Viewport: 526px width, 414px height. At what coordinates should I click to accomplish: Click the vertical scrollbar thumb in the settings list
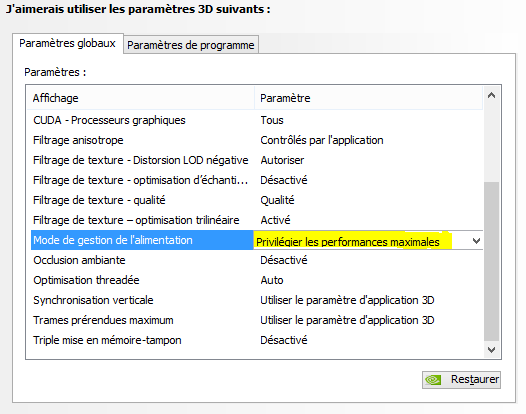[491, 261]
